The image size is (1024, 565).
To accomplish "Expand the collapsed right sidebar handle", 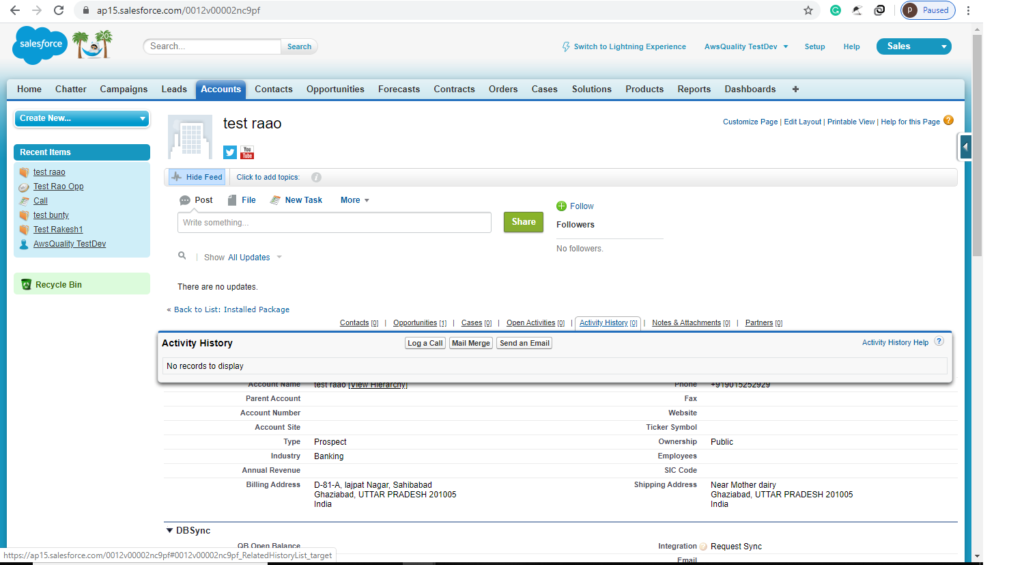I will pos(965,147).
